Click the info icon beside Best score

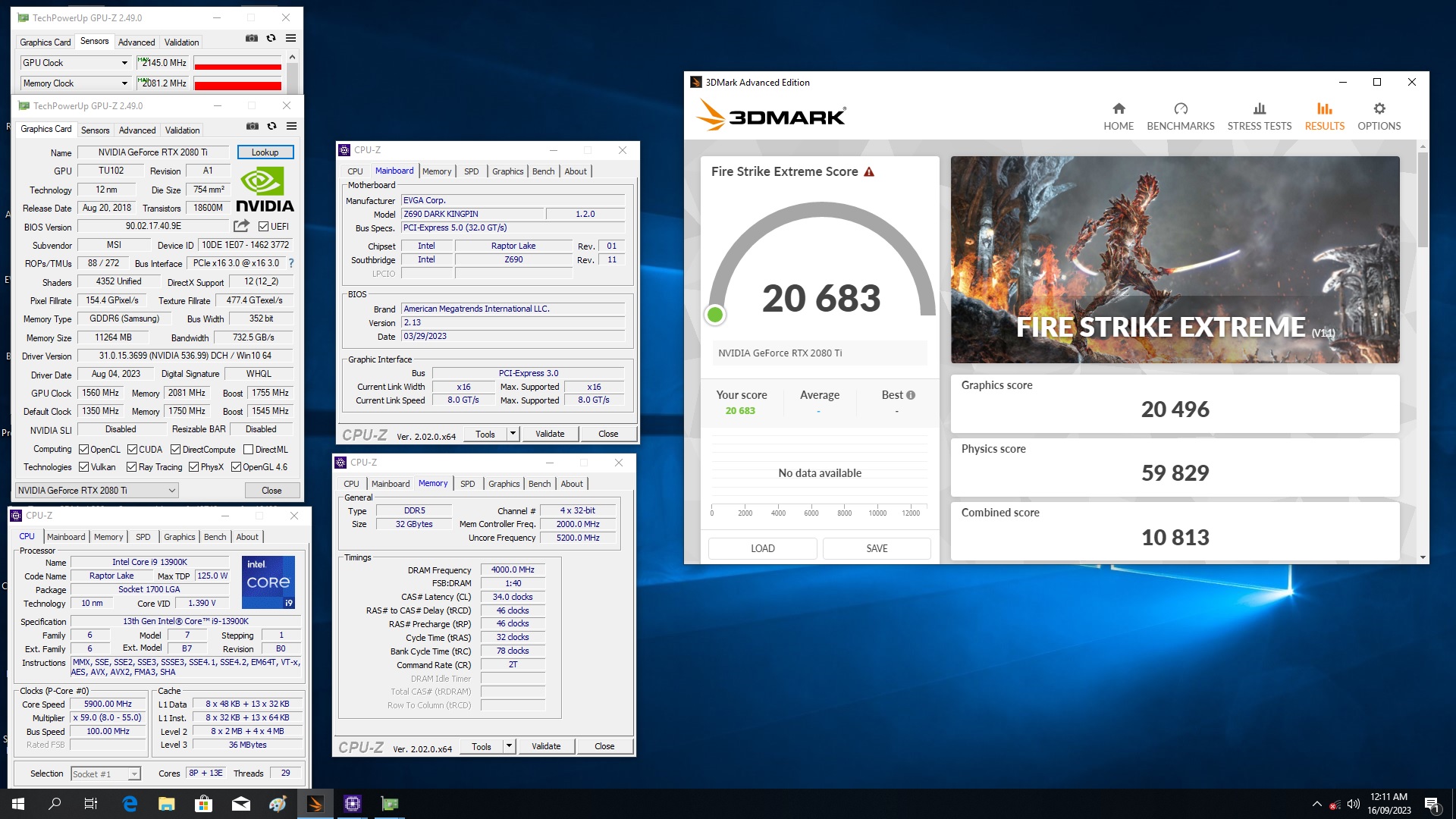911,395
